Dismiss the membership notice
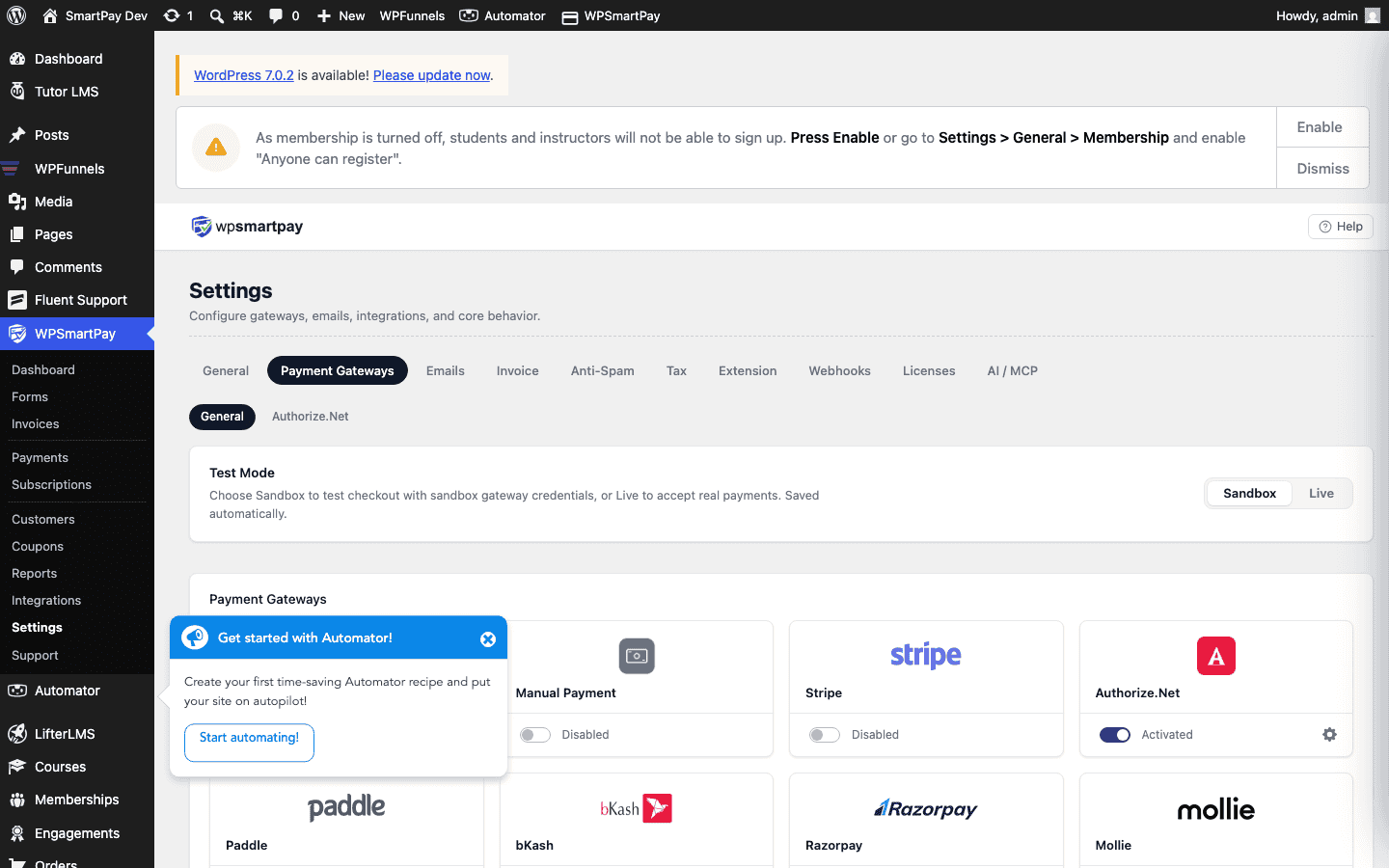This screenshot has height=868, width=1389. click(1322, 169)
